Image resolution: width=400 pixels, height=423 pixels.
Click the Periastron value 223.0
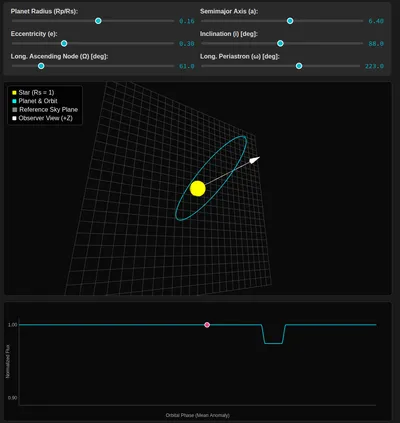pyautogui.click(x=374, y=66)
